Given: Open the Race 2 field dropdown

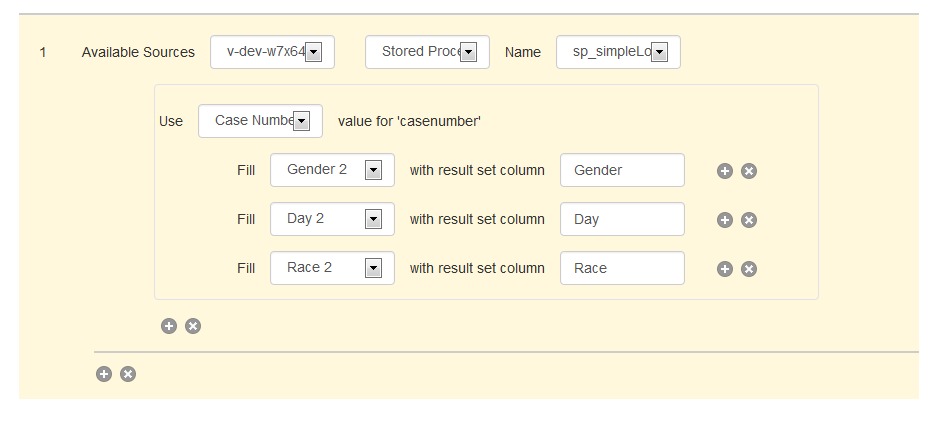Looking at the screenshot, I should point(332,268).
